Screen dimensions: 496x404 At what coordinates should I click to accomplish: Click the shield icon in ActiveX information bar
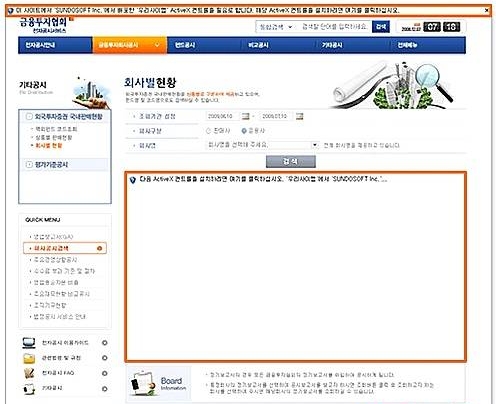point(10,11)
